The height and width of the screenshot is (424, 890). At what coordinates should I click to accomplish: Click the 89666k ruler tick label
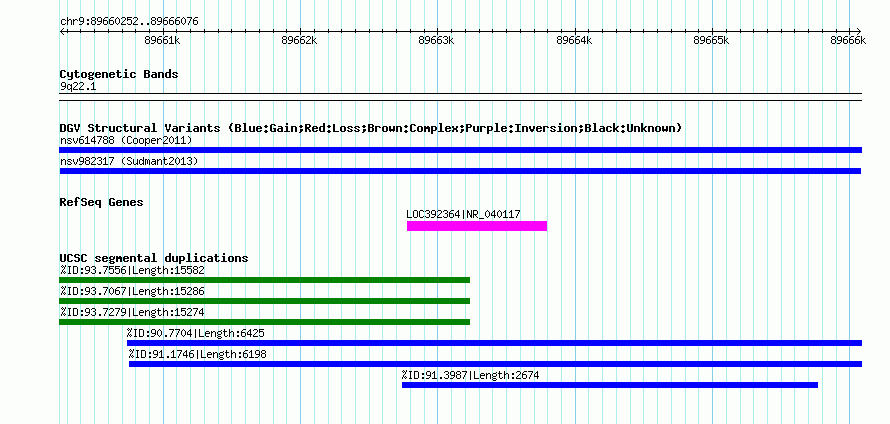[x=849, y=40]
